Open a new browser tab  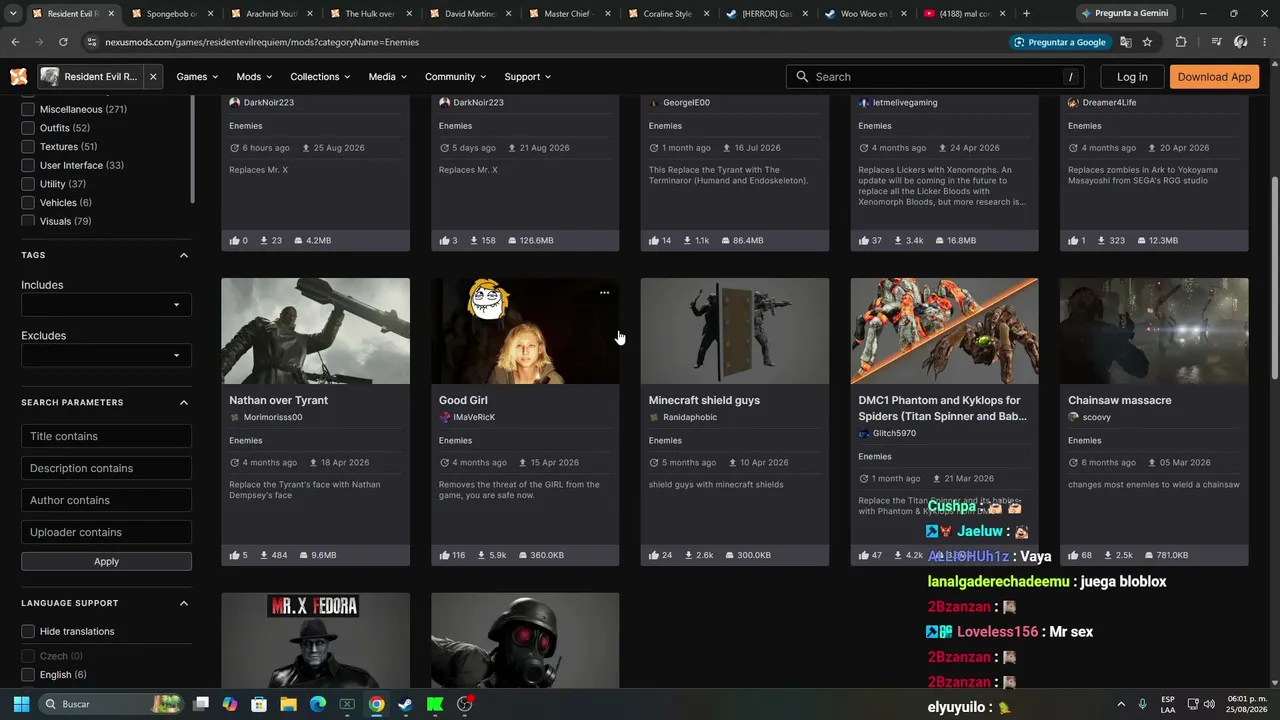pos(1026,14)
